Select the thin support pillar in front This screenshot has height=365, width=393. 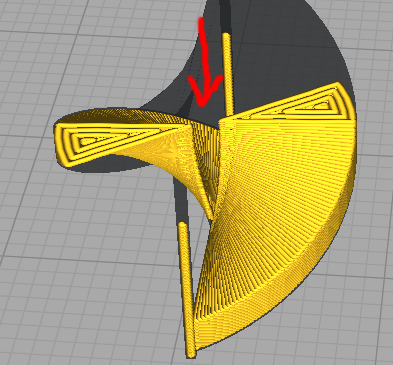[187, 287]
